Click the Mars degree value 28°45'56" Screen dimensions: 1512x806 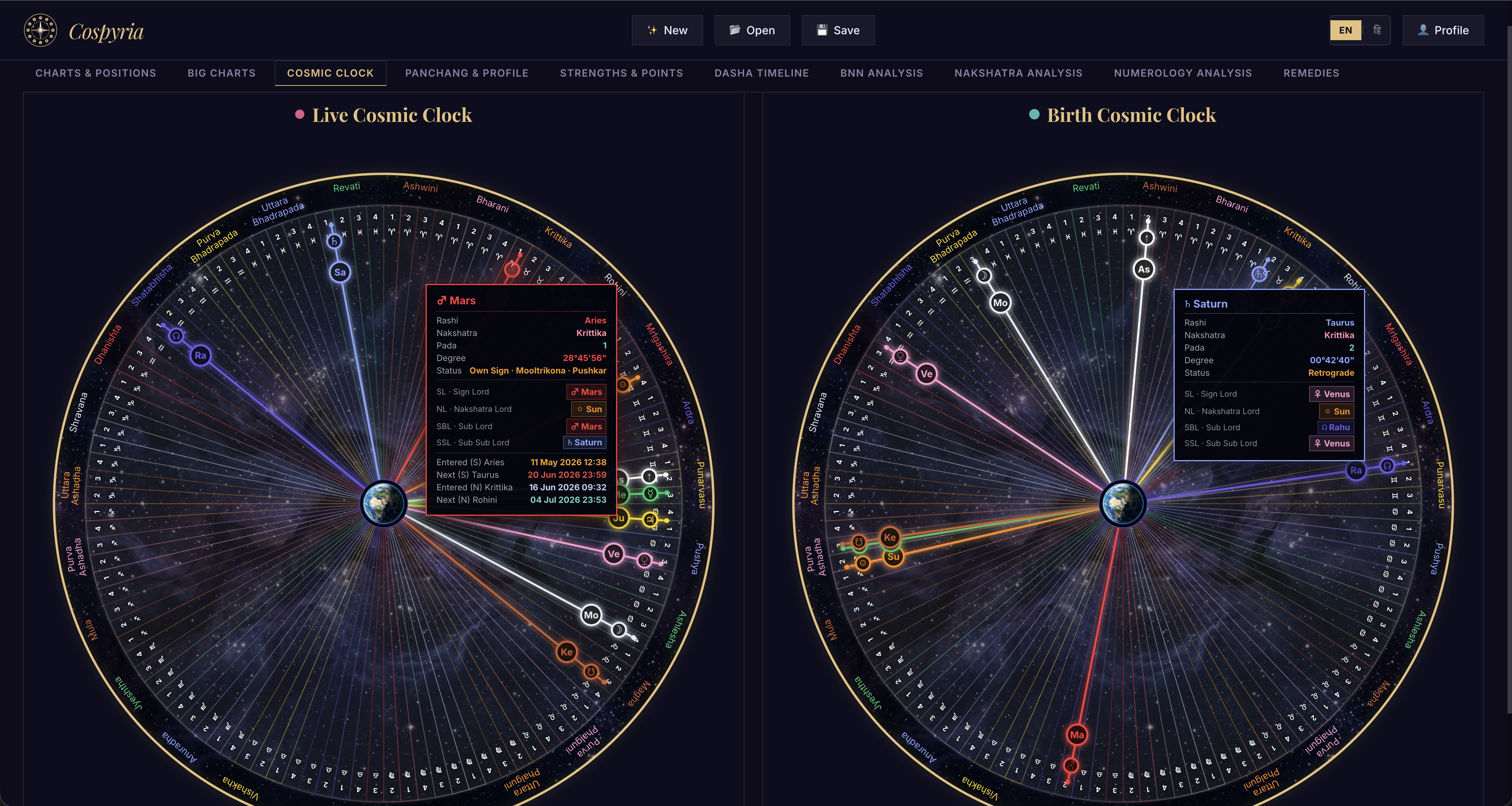point(584,357)
